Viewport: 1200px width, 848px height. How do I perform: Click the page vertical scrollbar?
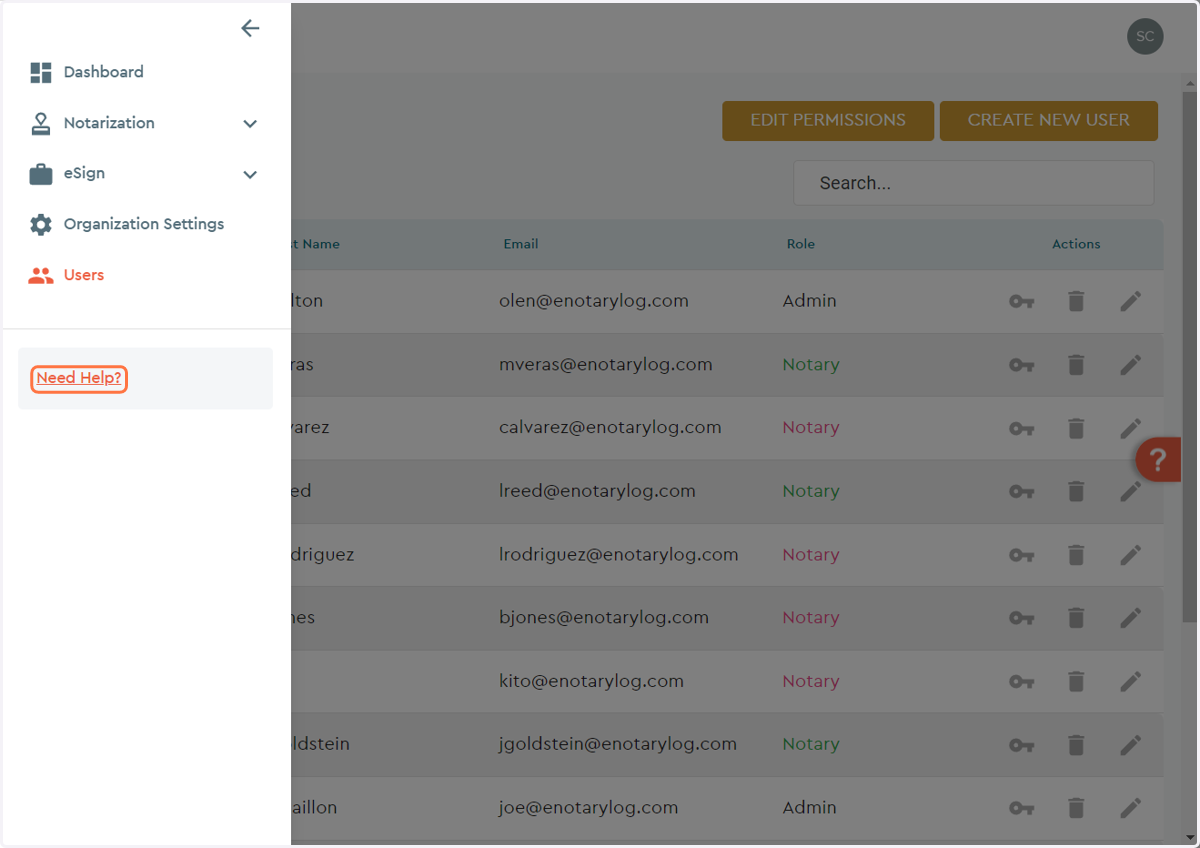pyautogui.click(x=1190, y=357)
